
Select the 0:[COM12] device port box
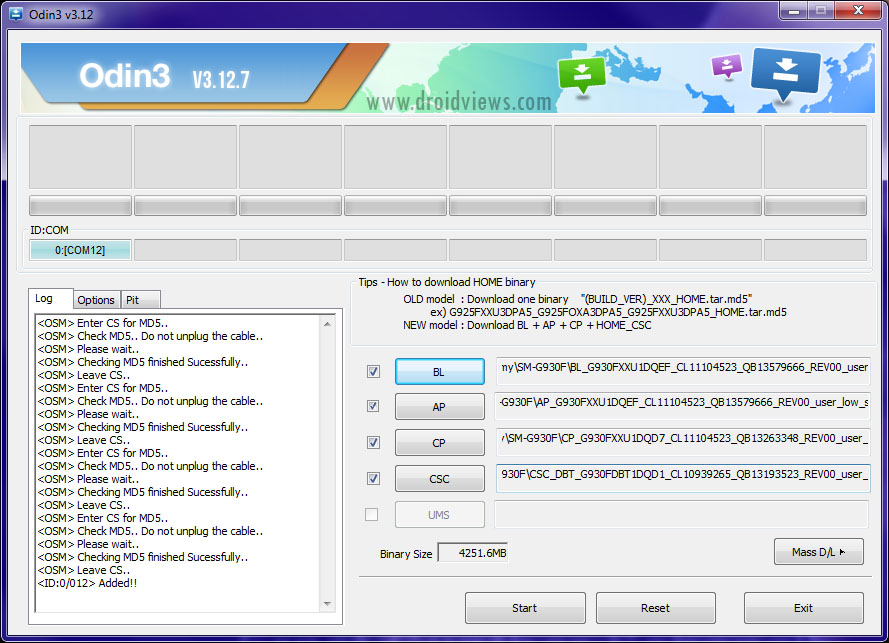coord(80,250)
